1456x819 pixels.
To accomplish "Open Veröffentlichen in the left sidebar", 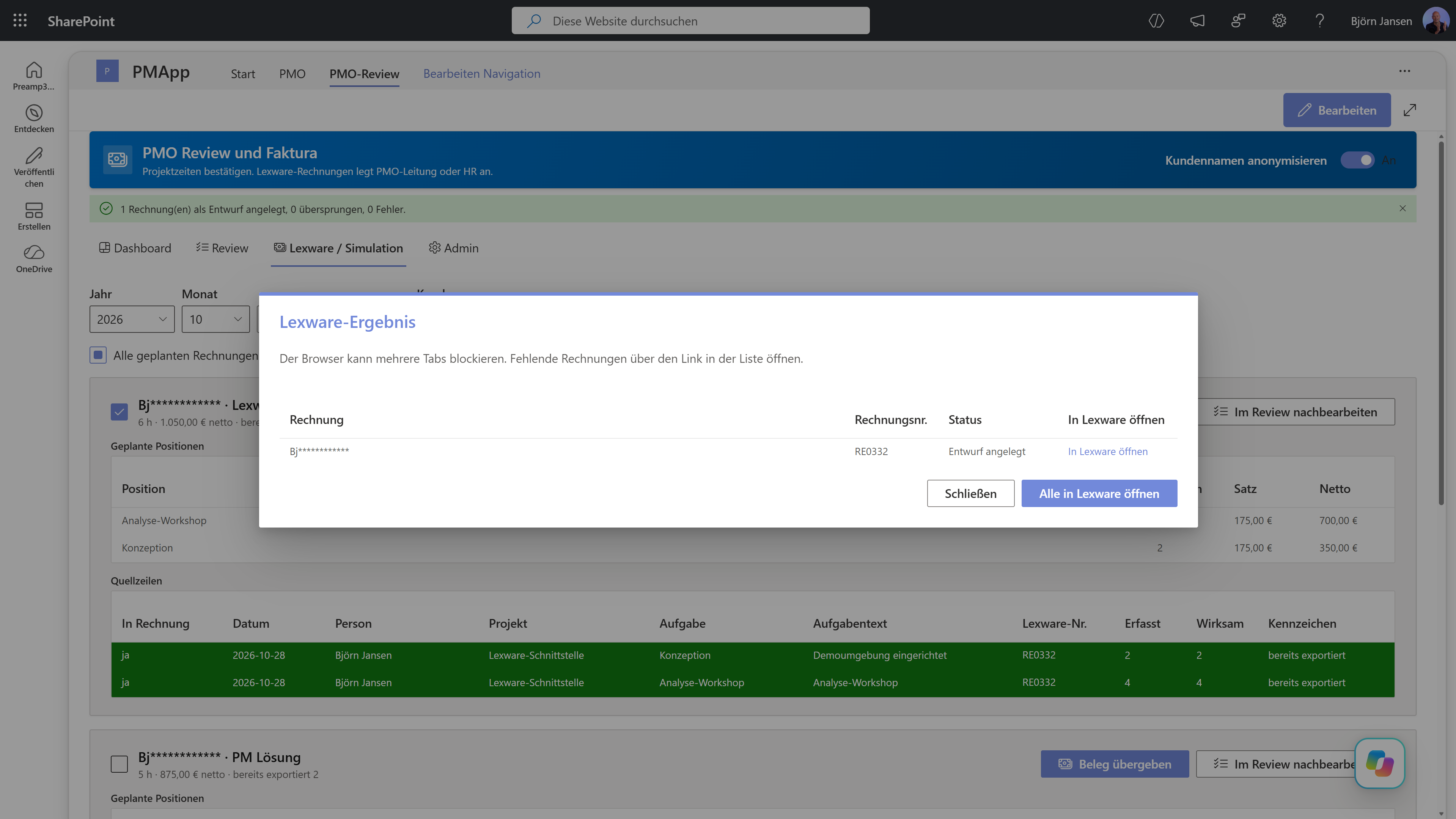I will point(34,167).
